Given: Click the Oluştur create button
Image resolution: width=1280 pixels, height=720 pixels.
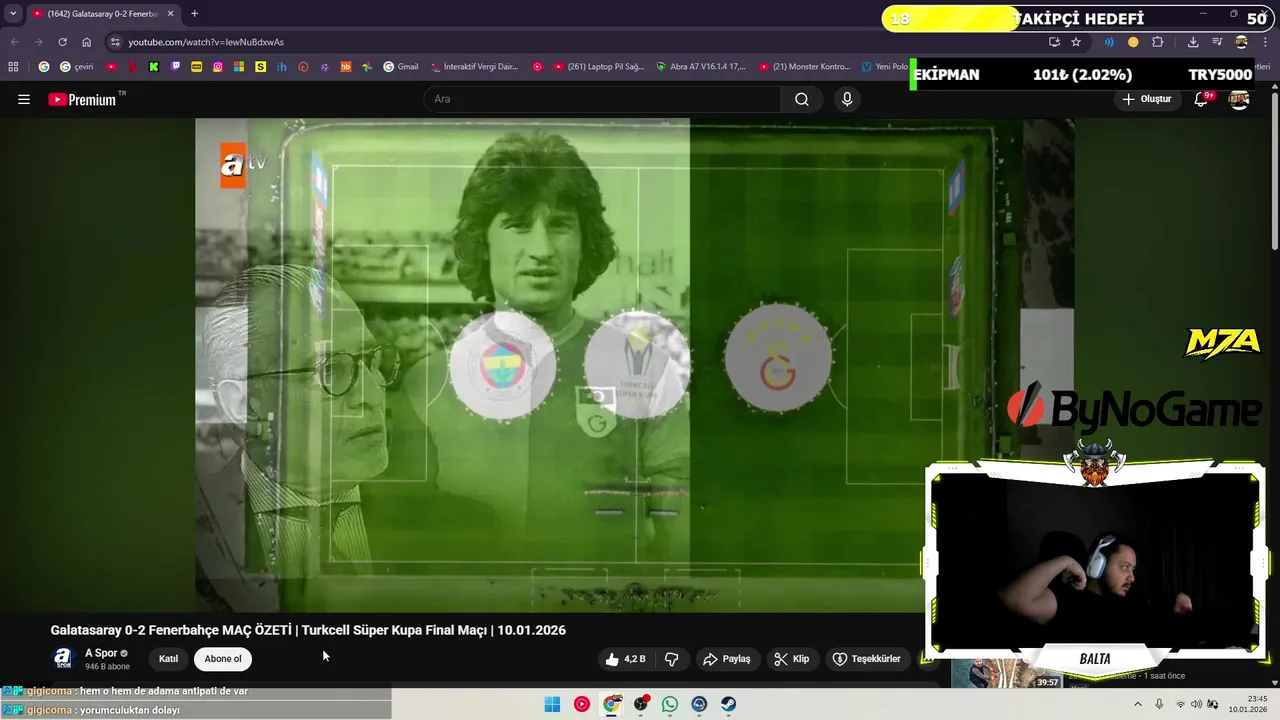Looking at the screenshot, I should point(1146,99).
